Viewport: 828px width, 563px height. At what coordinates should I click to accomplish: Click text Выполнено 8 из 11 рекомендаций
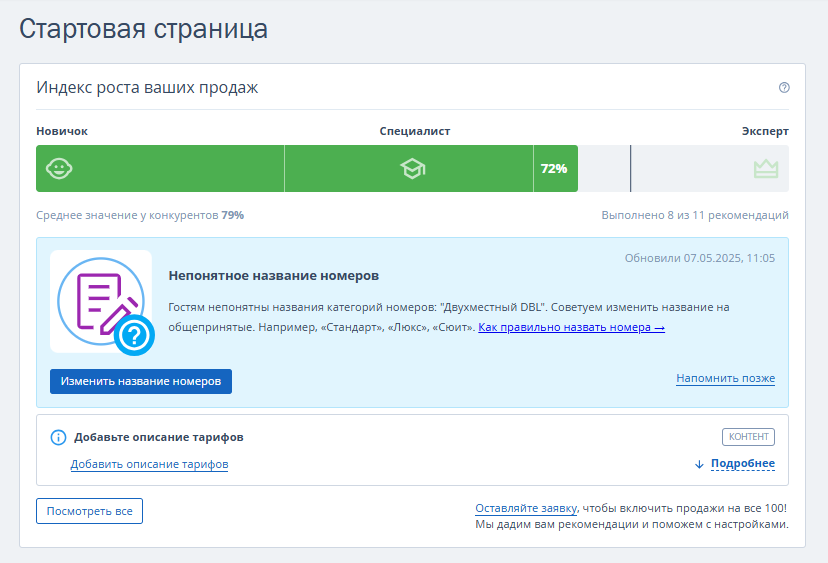(695, 215)
